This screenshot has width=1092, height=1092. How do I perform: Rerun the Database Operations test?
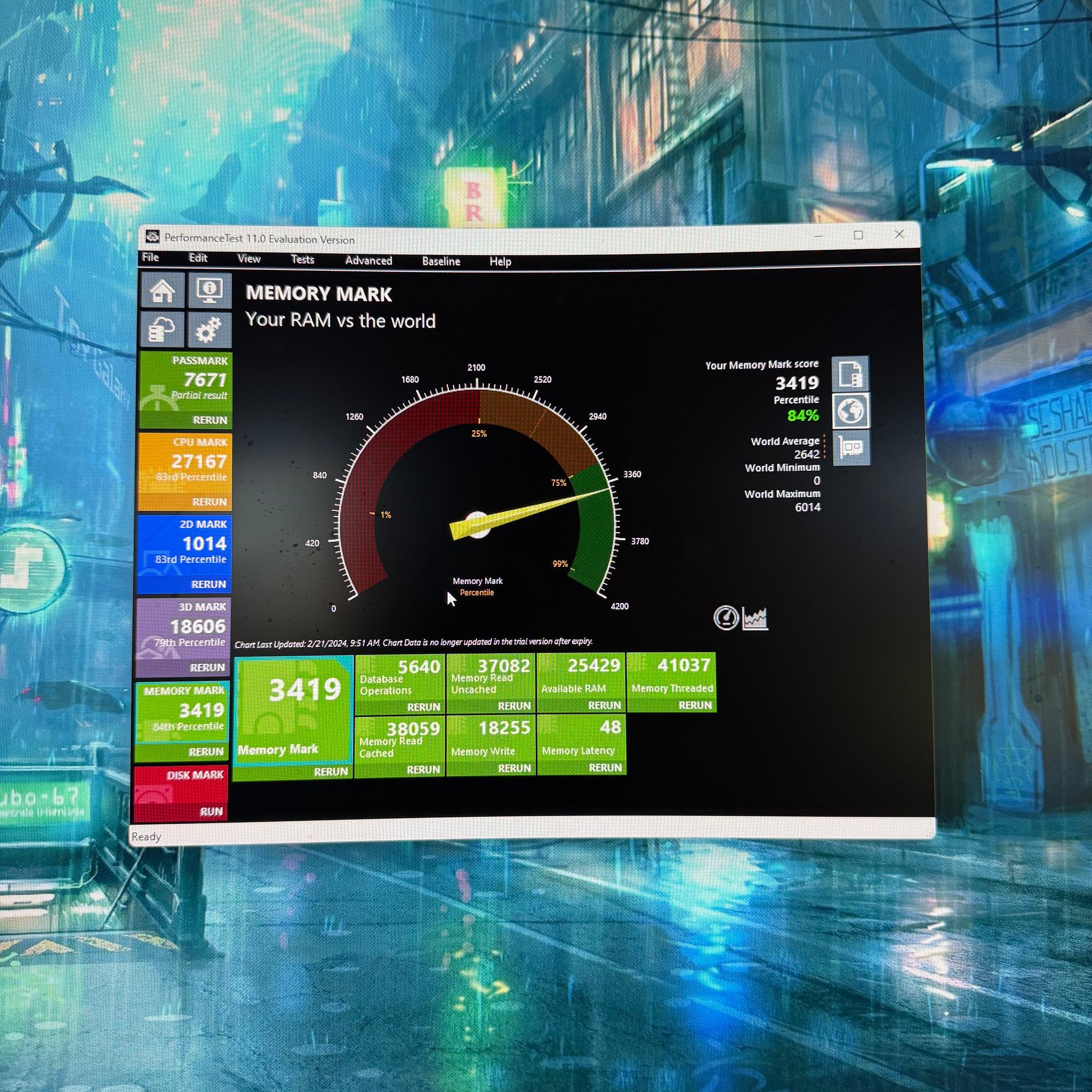[x=423, y=707]
